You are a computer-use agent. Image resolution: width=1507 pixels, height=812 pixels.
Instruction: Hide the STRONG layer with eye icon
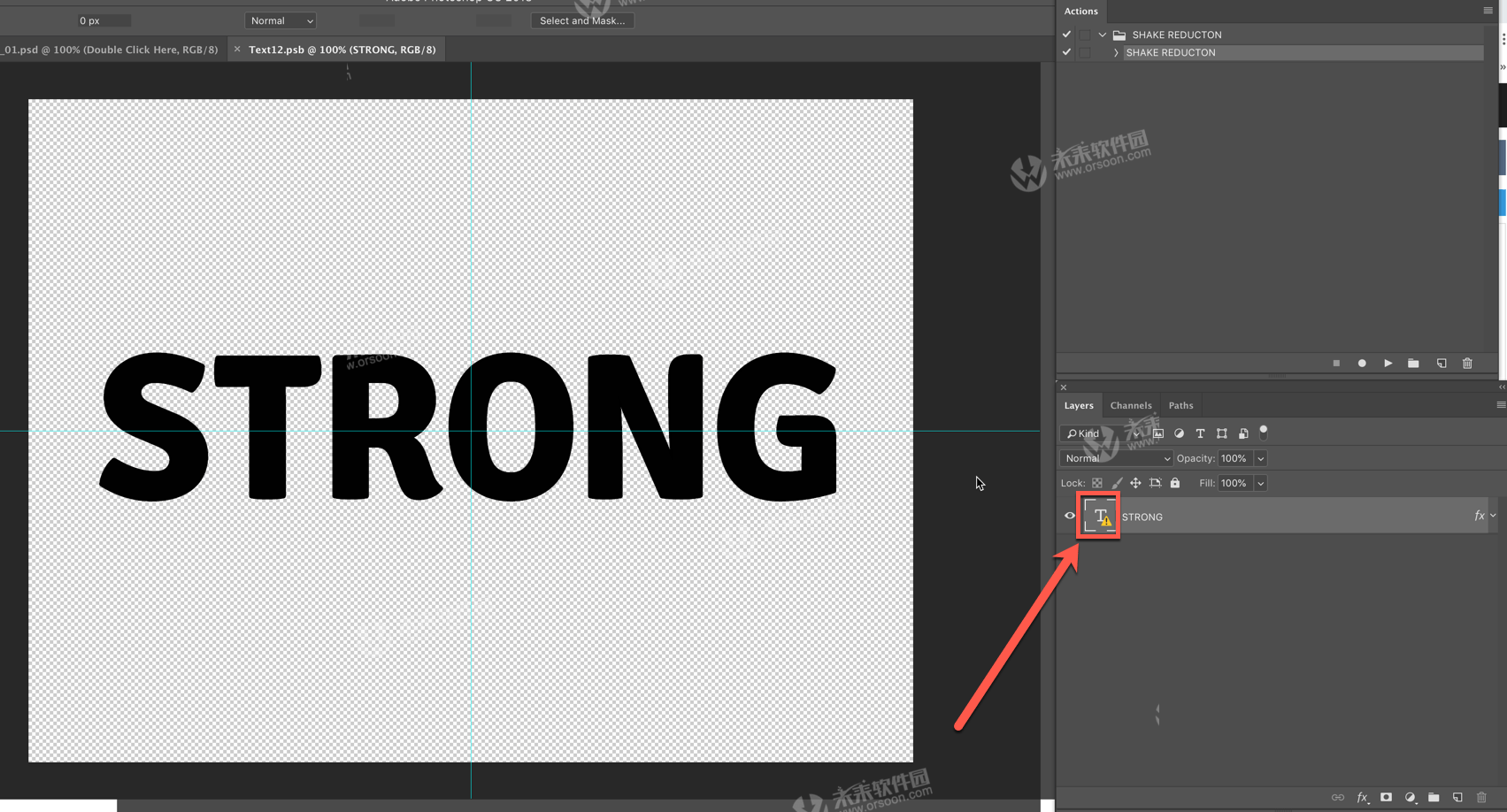coord(1070,516)
